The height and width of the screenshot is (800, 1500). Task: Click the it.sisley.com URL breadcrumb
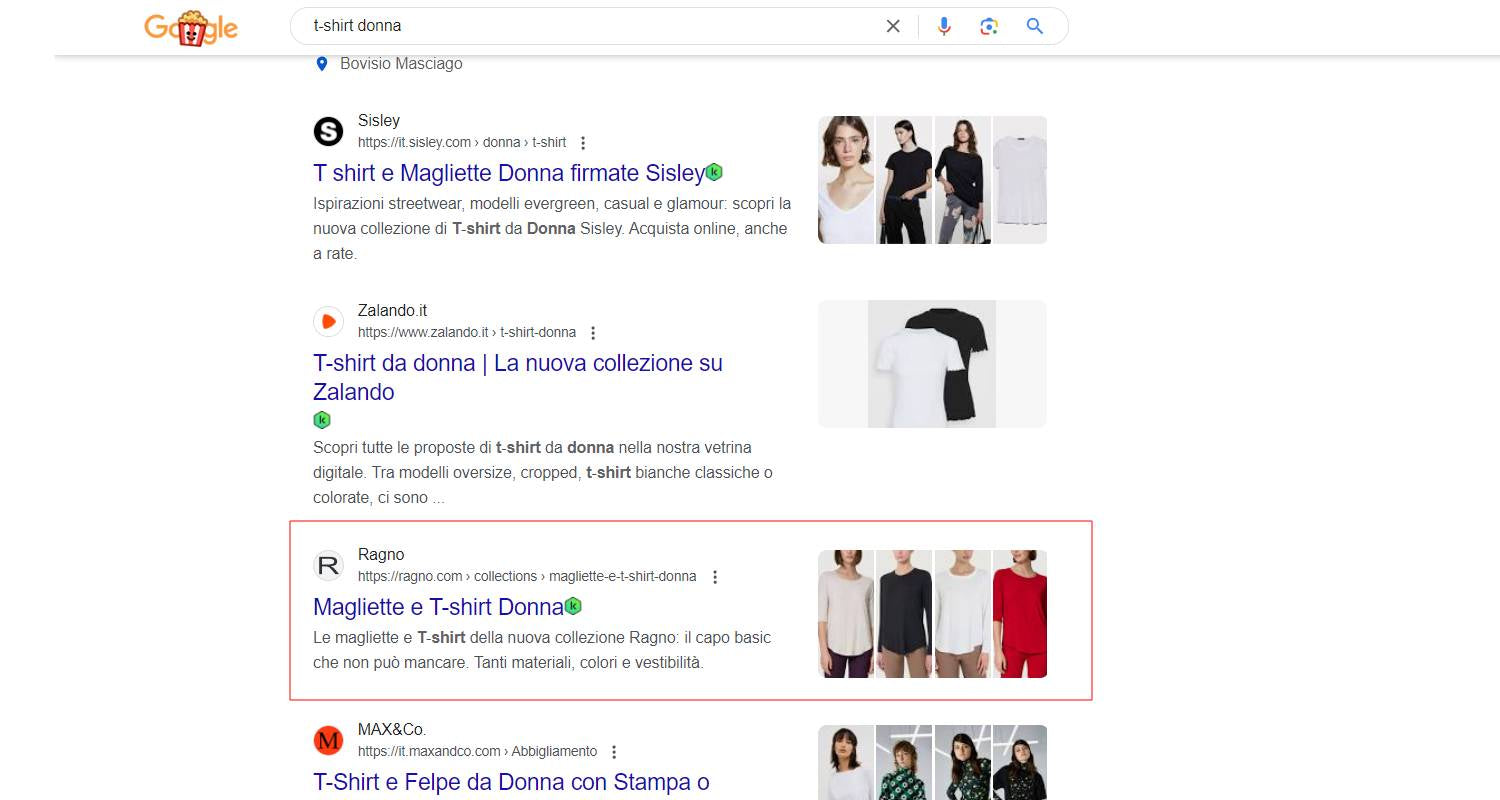[x=462, y=142]
